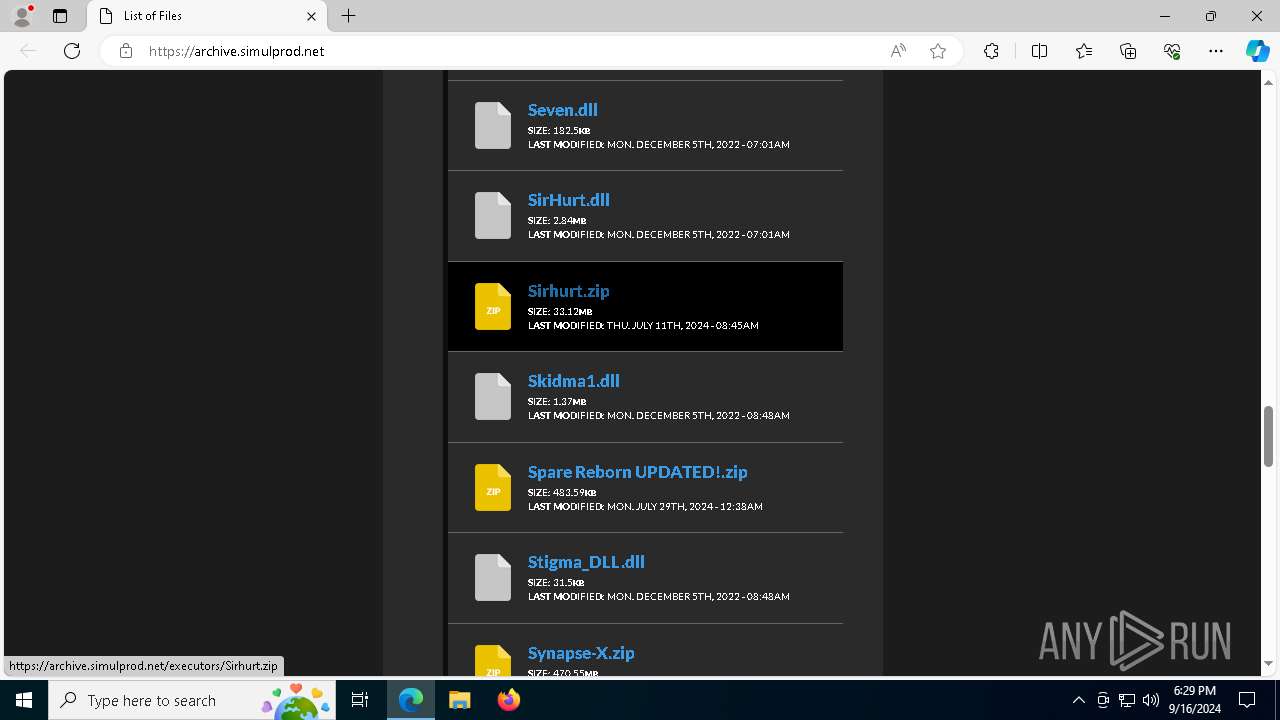Click the page scrollbar thumb

[x=1268, y=436]
